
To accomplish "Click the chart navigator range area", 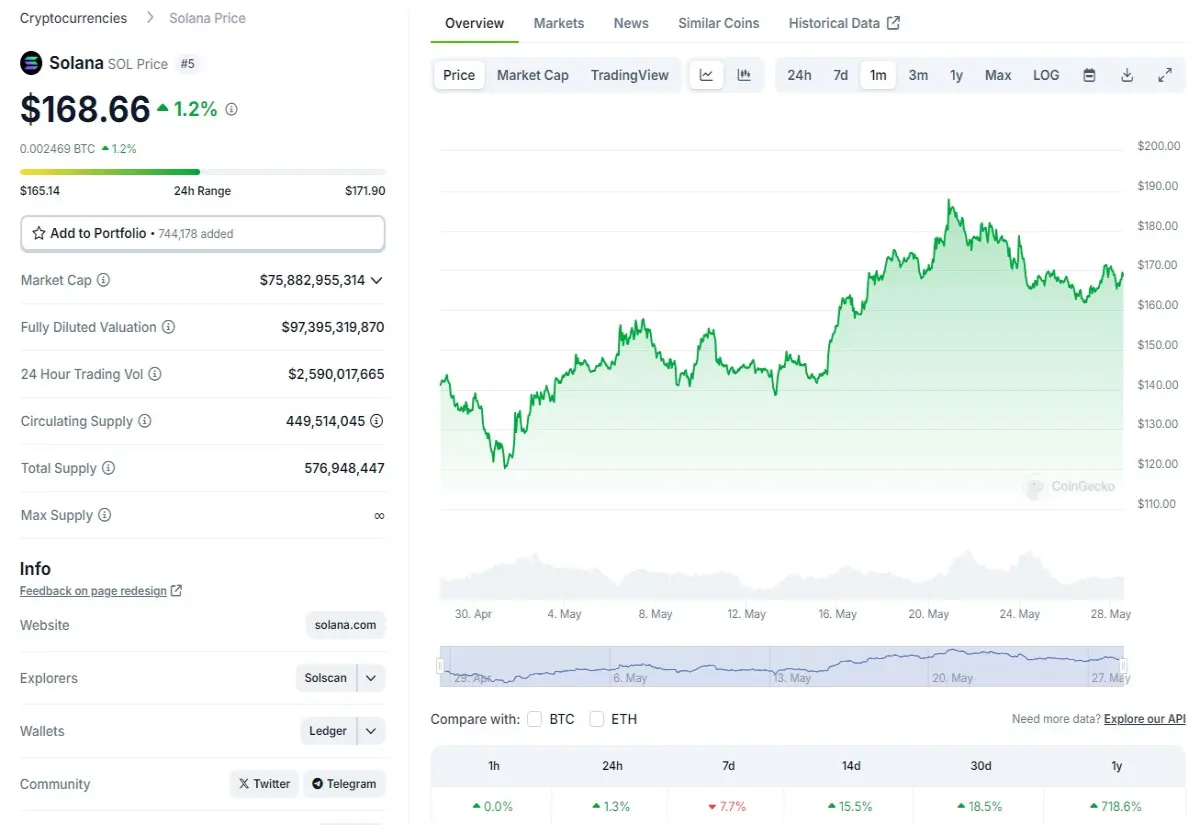I will point(782,666).
